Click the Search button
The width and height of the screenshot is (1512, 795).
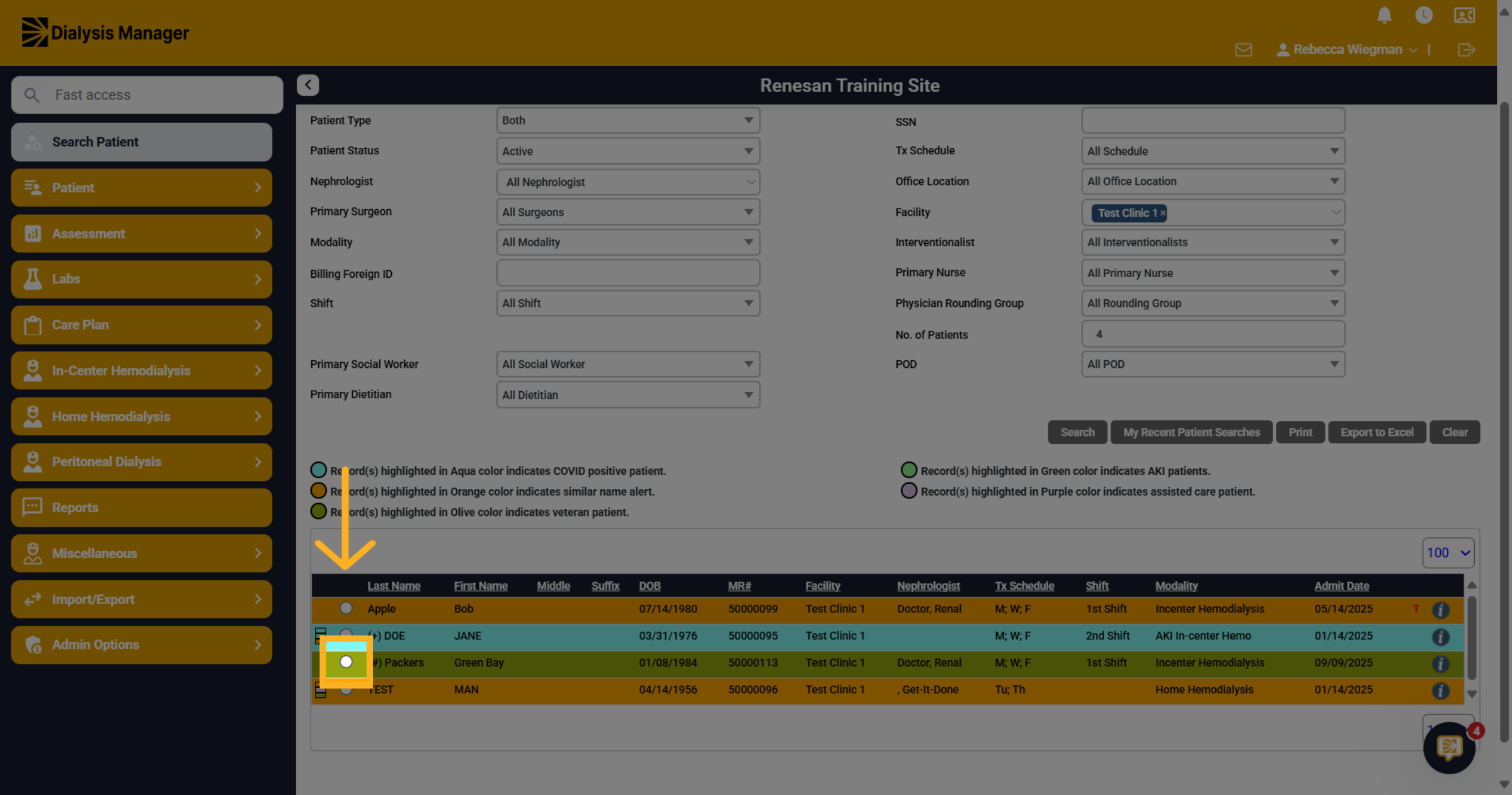click(1077, 432)
